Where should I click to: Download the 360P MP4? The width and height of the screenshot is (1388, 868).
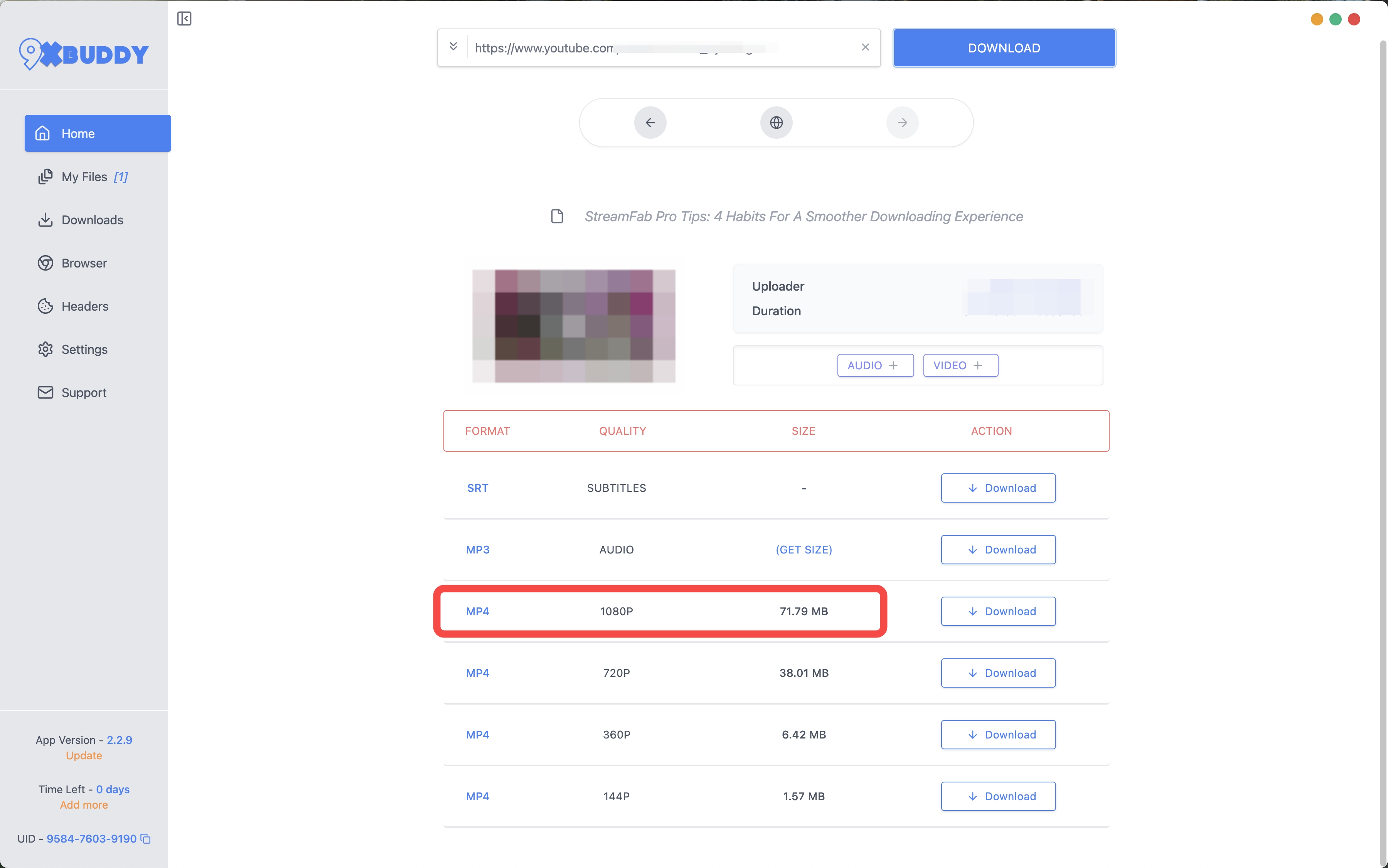998,735
